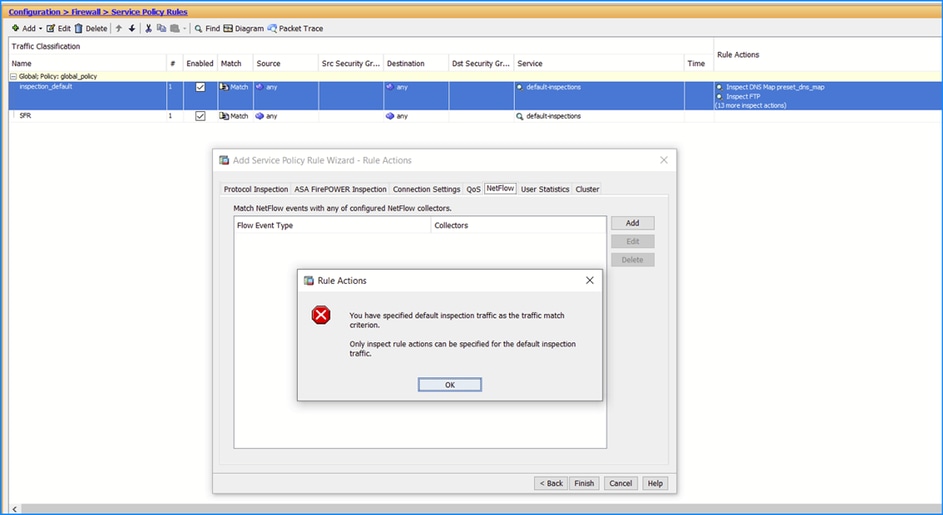Click the Service Policy Rules breadcrumb link
Viewport: 943px width, 515px height.
pyautogui.click(x=149, y=11)
